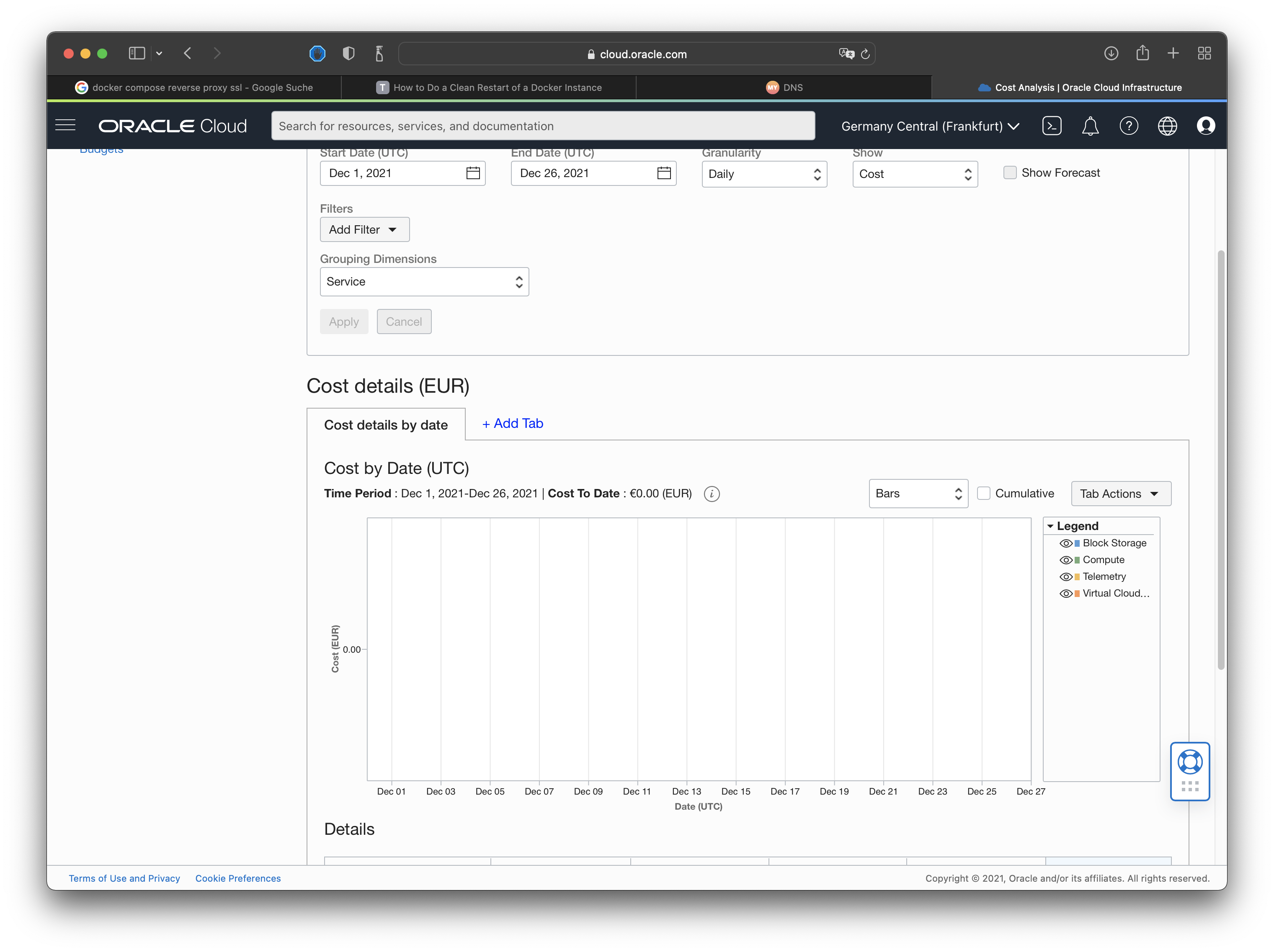Viewport: 1274px width, 952px height.
Task: Open Terms of Use and Privacy link
Action: (x=124, y=878)
